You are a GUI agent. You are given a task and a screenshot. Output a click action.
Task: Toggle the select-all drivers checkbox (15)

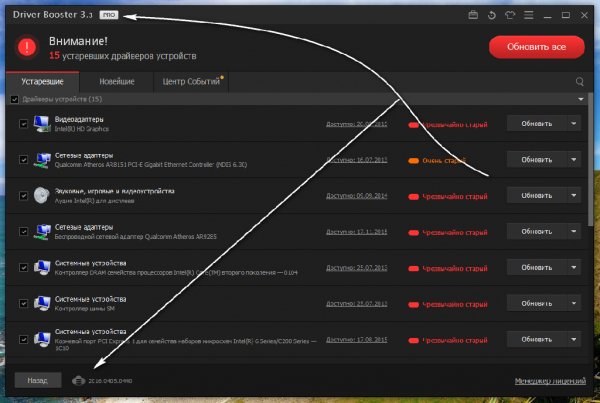coord(15,100)
